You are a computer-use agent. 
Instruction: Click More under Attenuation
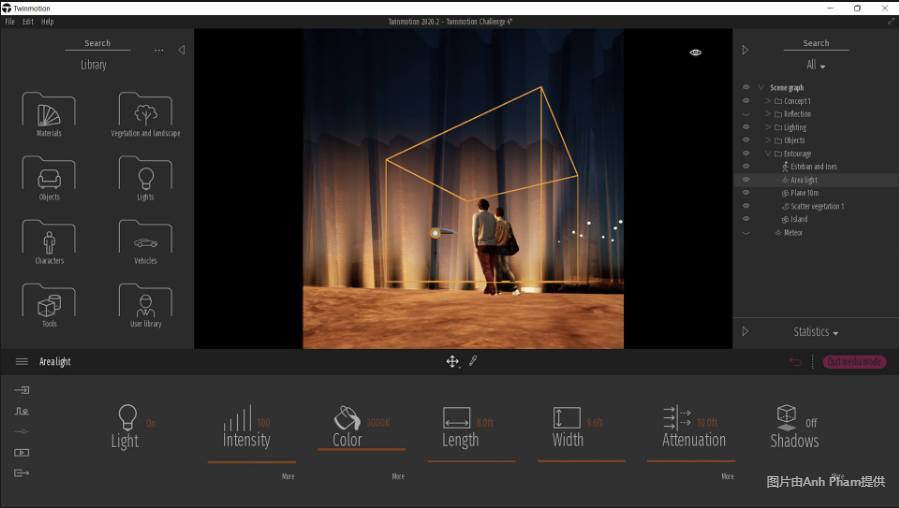[x=728, y=476]
